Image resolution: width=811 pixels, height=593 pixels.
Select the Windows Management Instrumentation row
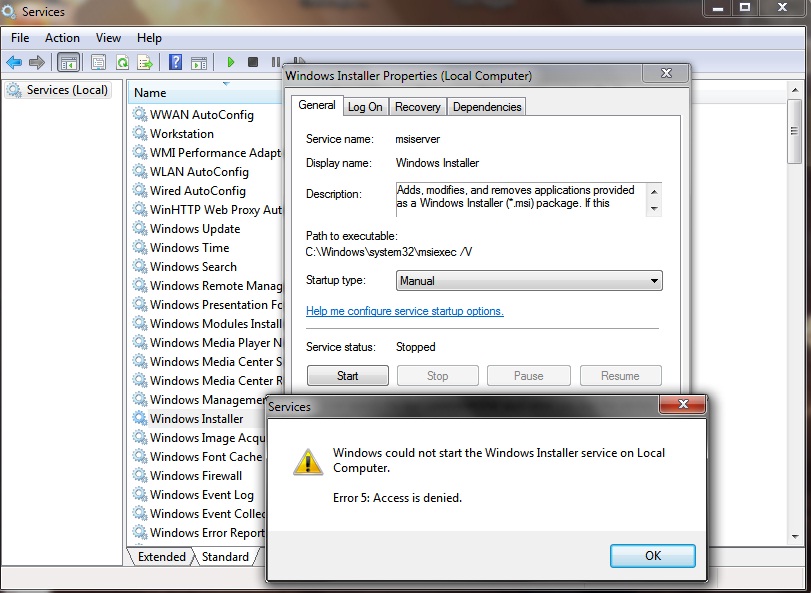coord(200,400)
